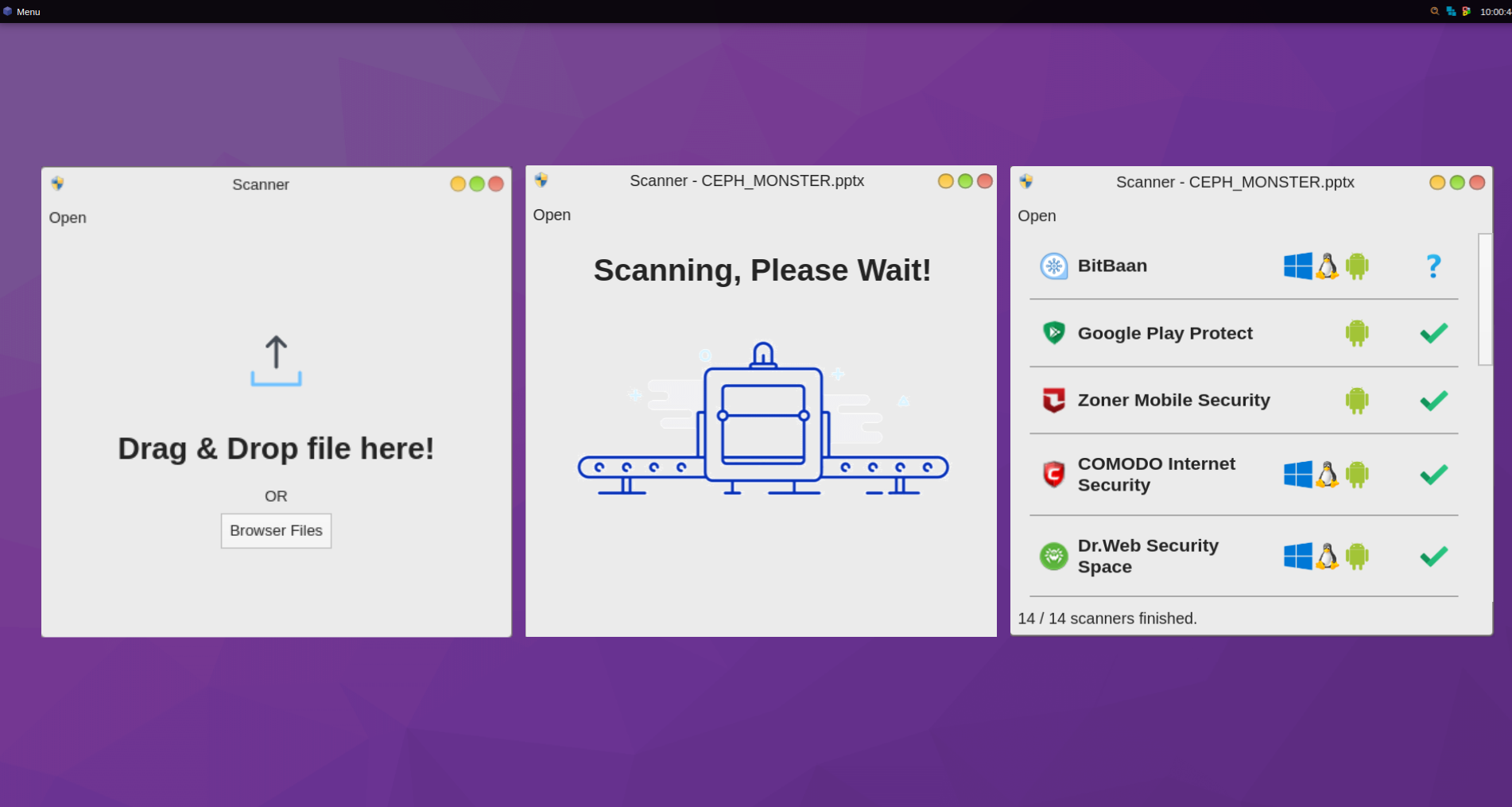
Task: Open the Open menu in the results window
Action: 1037,215
